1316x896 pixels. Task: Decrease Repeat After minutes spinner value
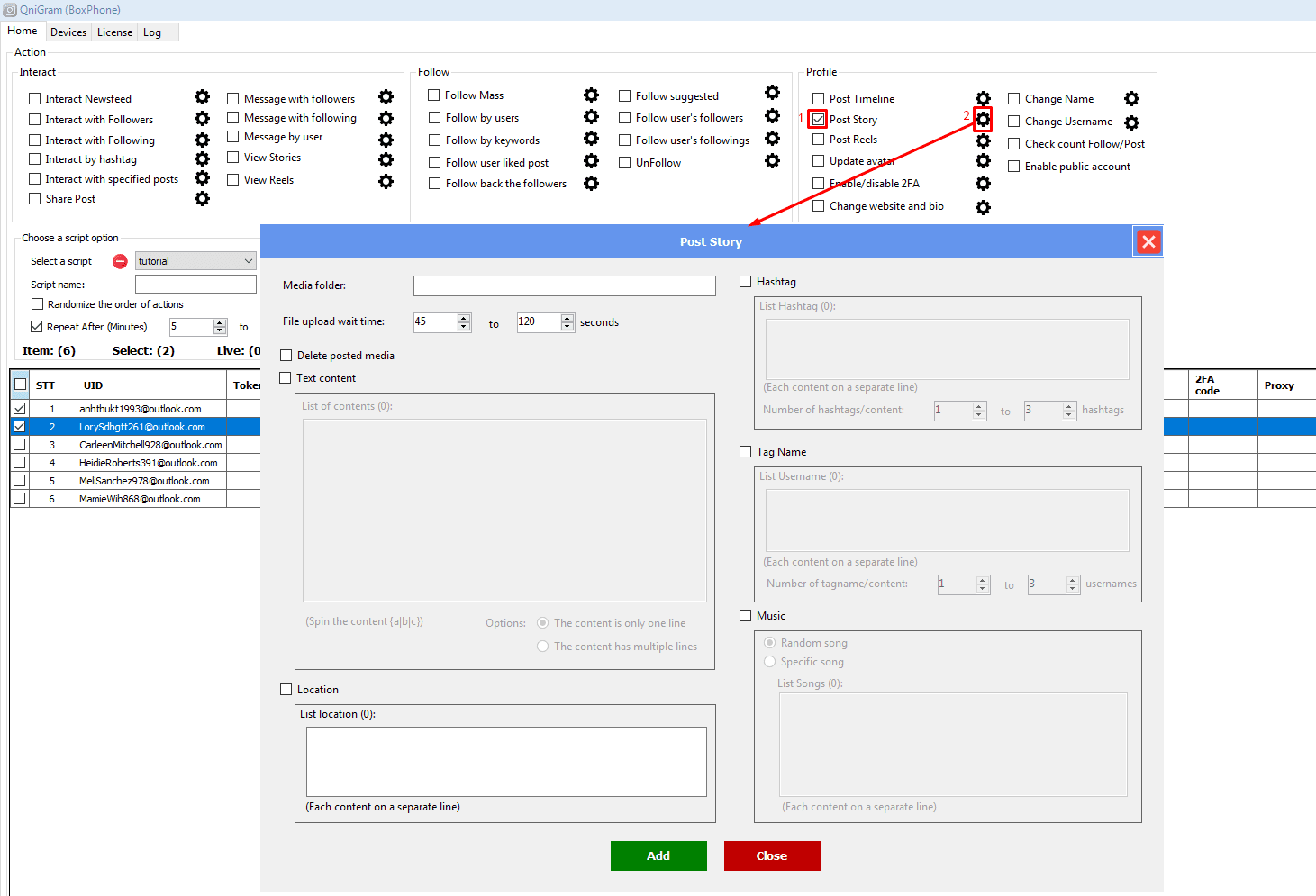click(x=220, y=330)
